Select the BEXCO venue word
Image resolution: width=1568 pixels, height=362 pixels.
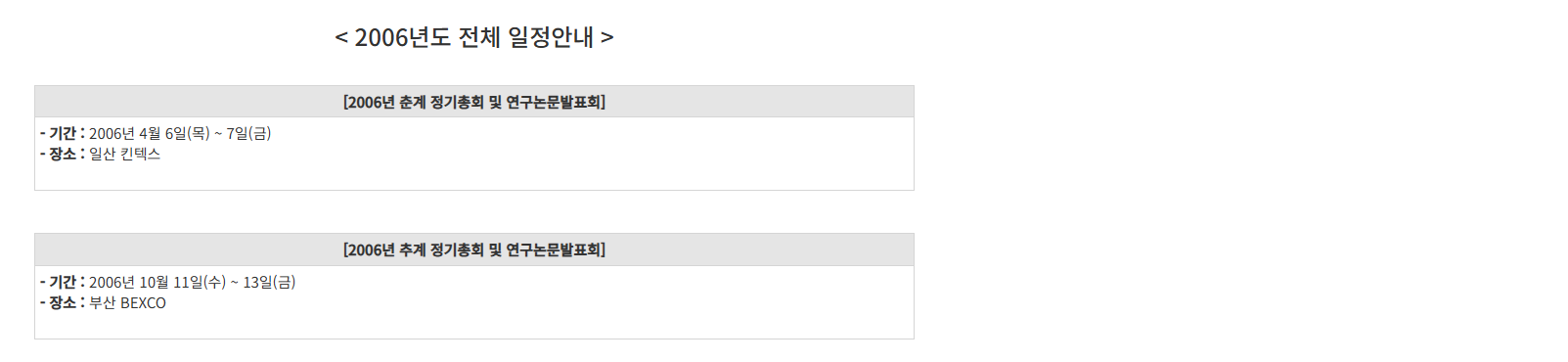pos(143,303)
